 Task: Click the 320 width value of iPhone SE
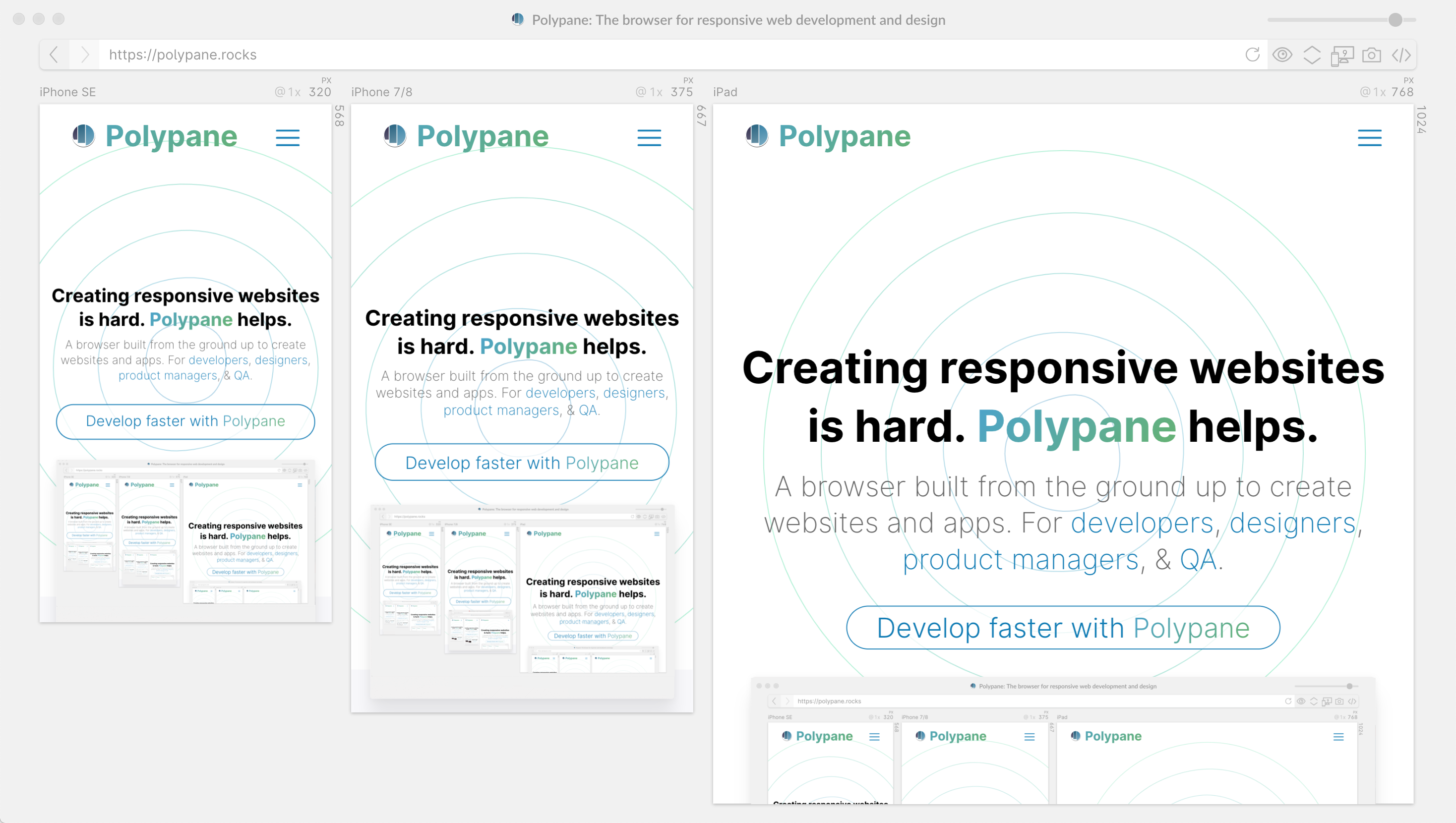320,92
